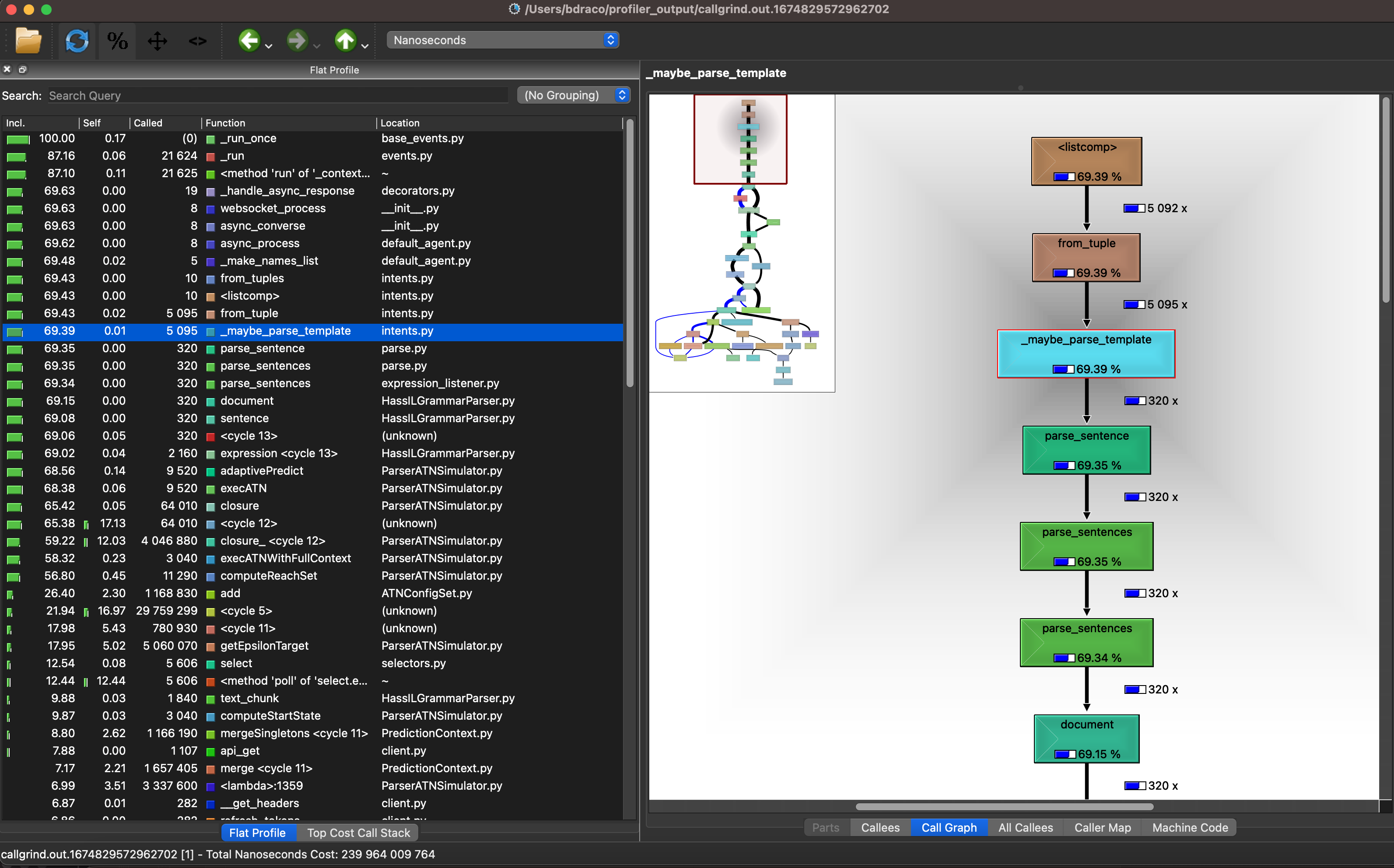The image size is (1394, 868).
Task: Select the parse_sentence node in the call graph
Action: coord(1086,450)
